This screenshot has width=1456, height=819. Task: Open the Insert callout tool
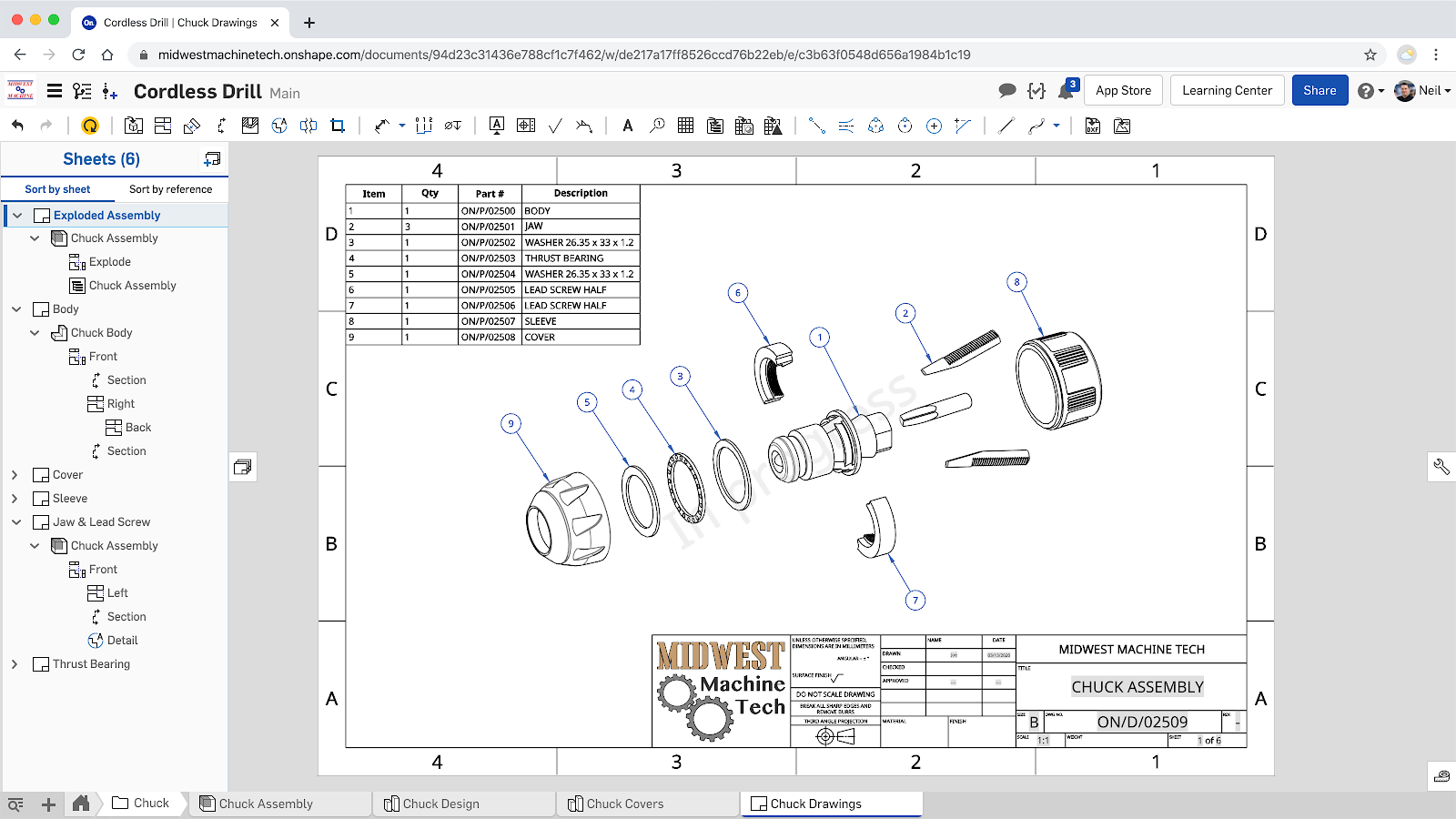(x=656, y=126)
